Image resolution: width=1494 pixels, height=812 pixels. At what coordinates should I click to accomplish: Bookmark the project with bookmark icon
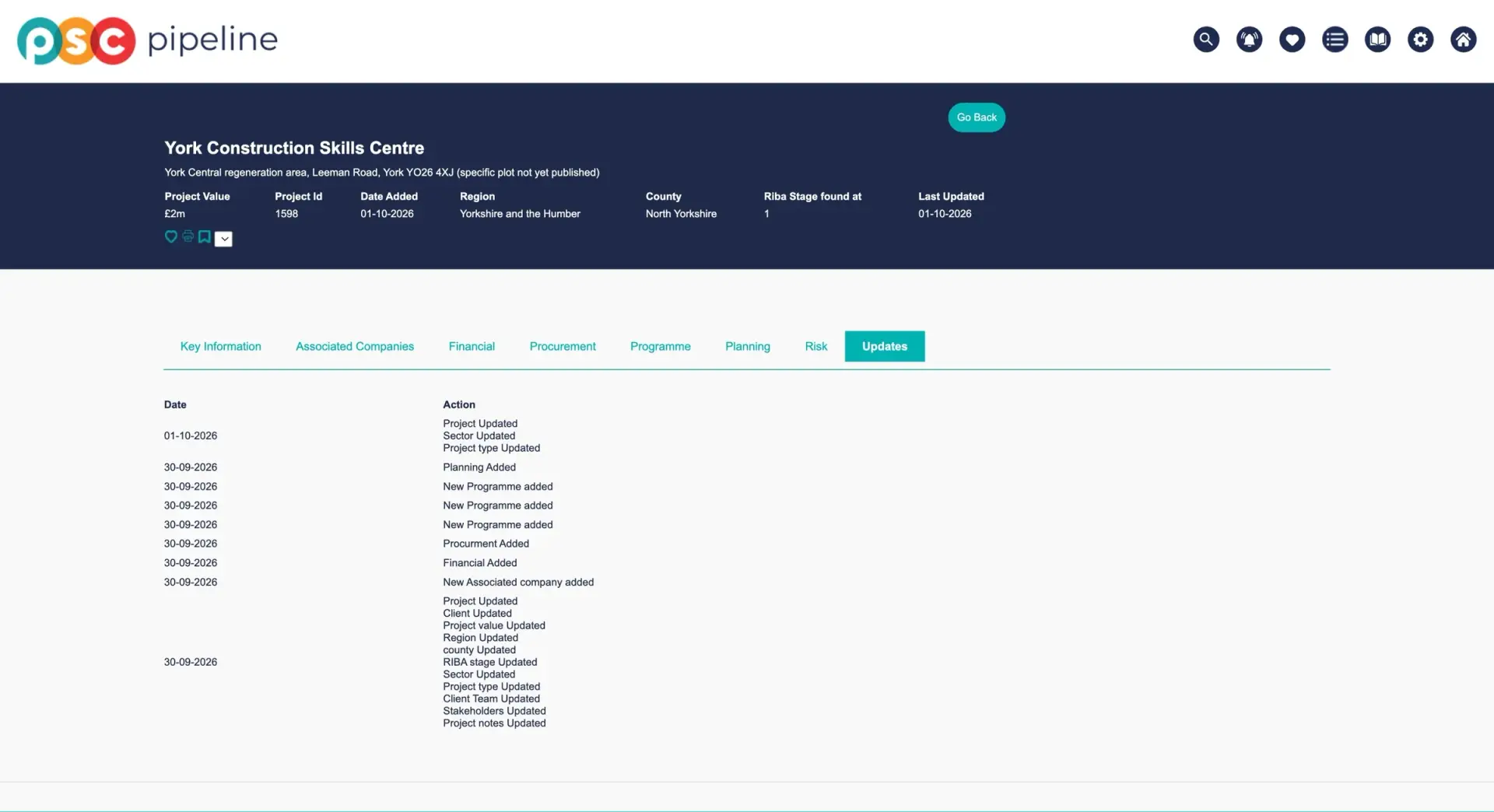click(204, 236)
